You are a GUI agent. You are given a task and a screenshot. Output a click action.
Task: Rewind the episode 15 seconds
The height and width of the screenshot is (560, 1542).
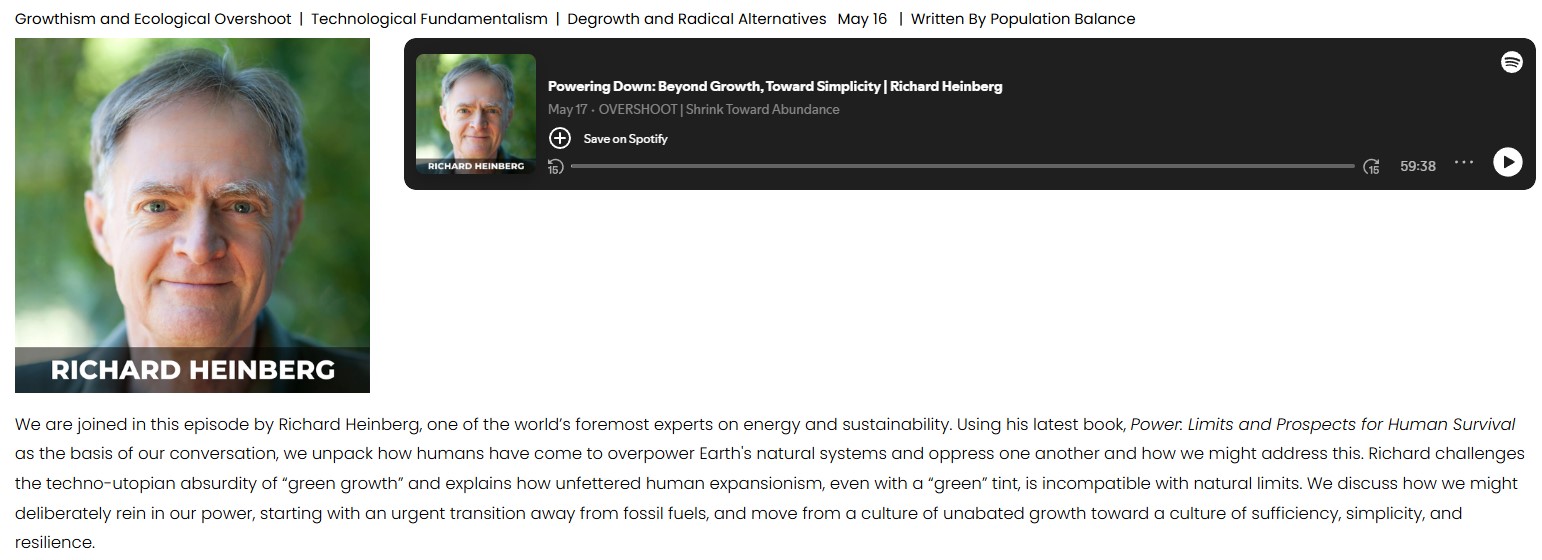click(x=556, y=167)
